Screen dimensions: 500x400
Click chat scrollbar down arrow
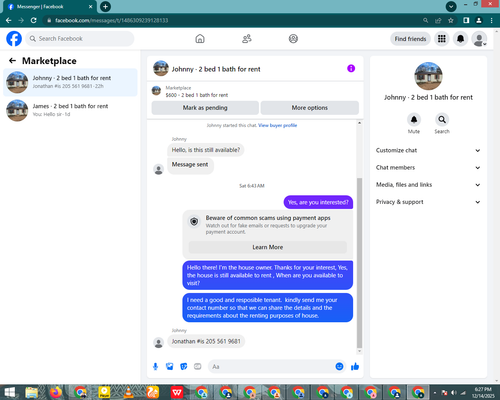[x=359, y=351]
